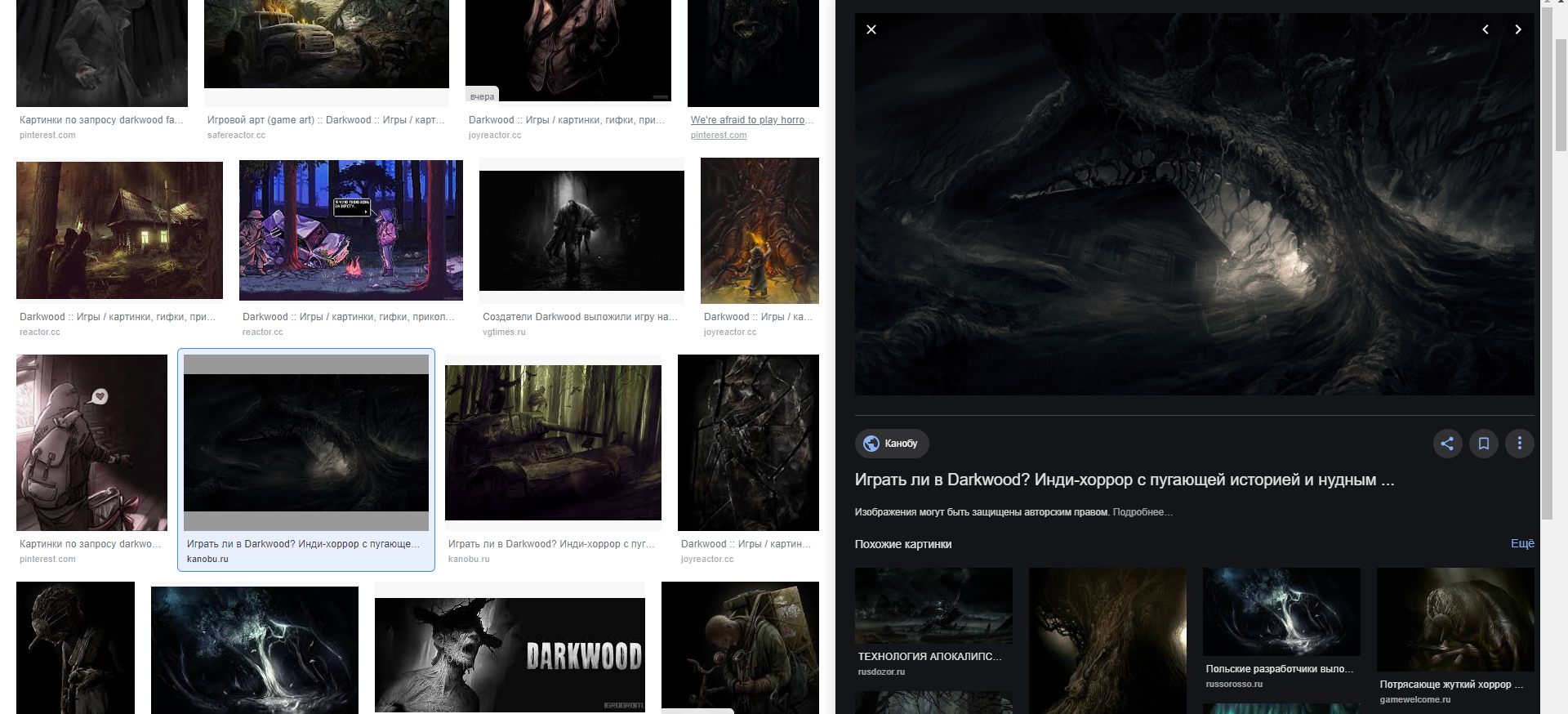The image size is (1568, 714).
Task: Open similar image from gamewelcome.ru
Action: 1455,619
